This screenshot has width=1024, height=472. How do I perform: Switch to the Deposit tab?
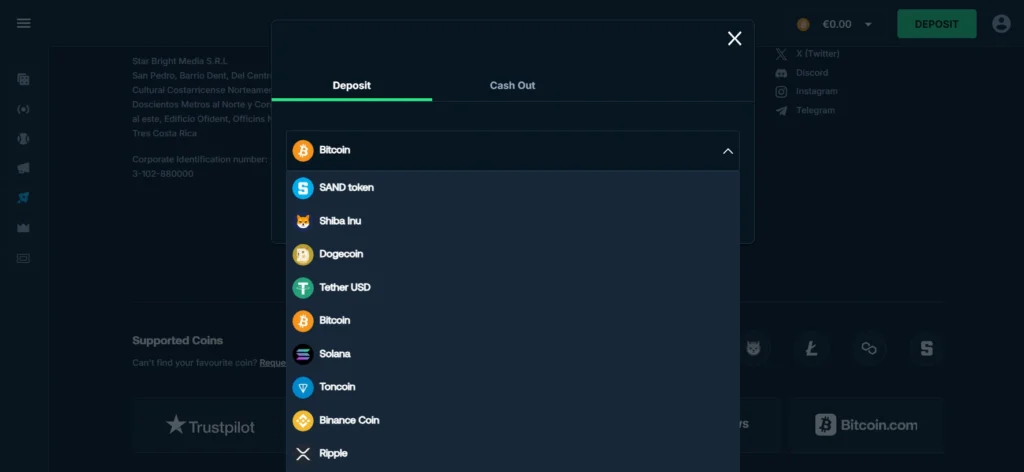351,86
